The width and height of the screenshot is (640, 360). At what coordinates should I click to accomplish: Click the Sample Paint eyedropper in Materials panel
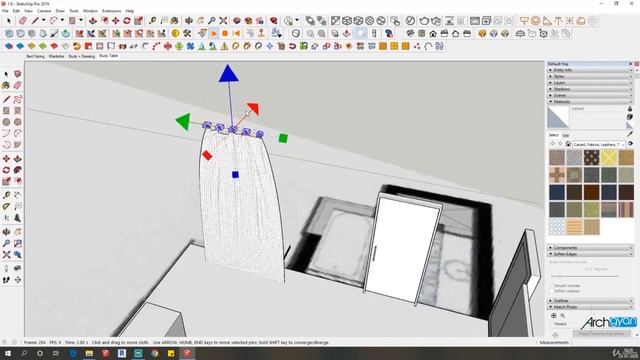(x=630, y=134)
